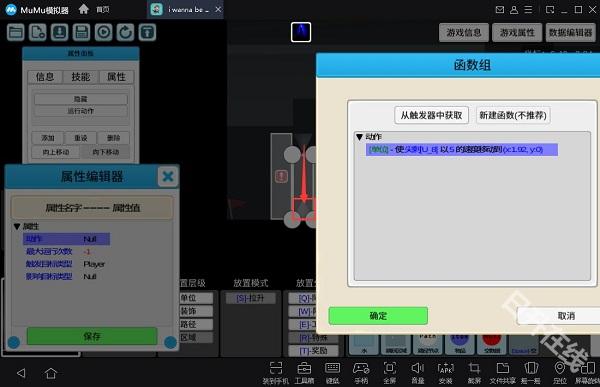Select the [R] placement category
The width and height of the screenshot is (600, 387).
[313, 338]
